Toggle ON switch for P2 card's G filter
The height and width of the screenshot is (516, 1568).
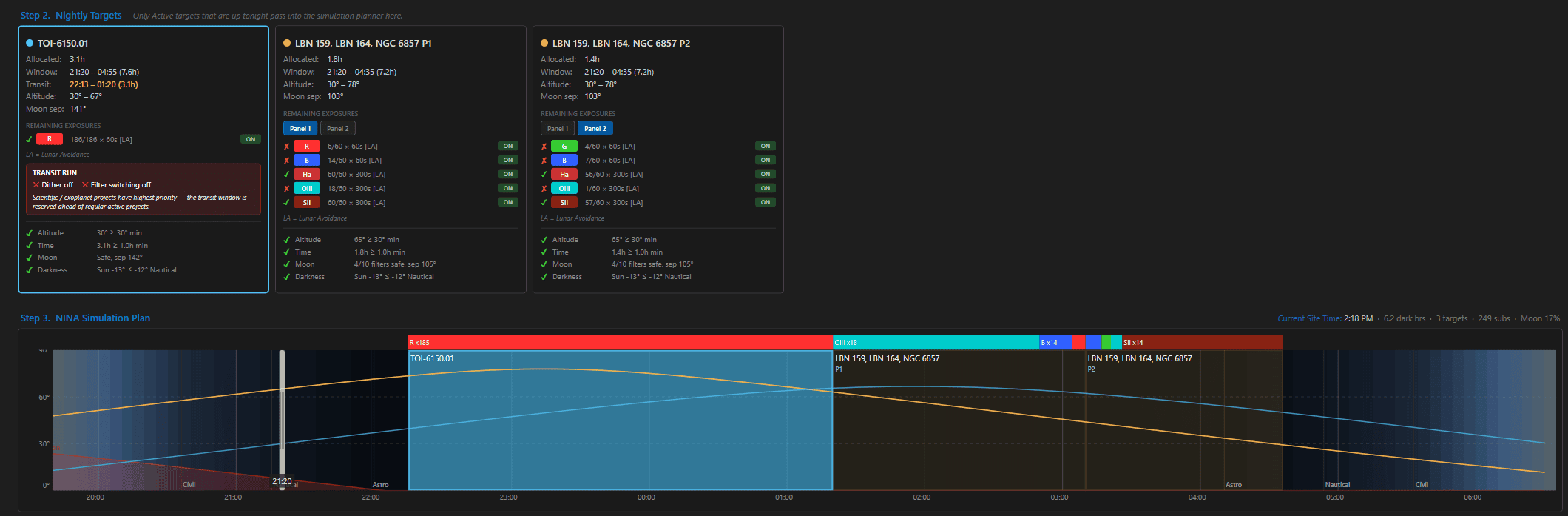pos(766,146)
